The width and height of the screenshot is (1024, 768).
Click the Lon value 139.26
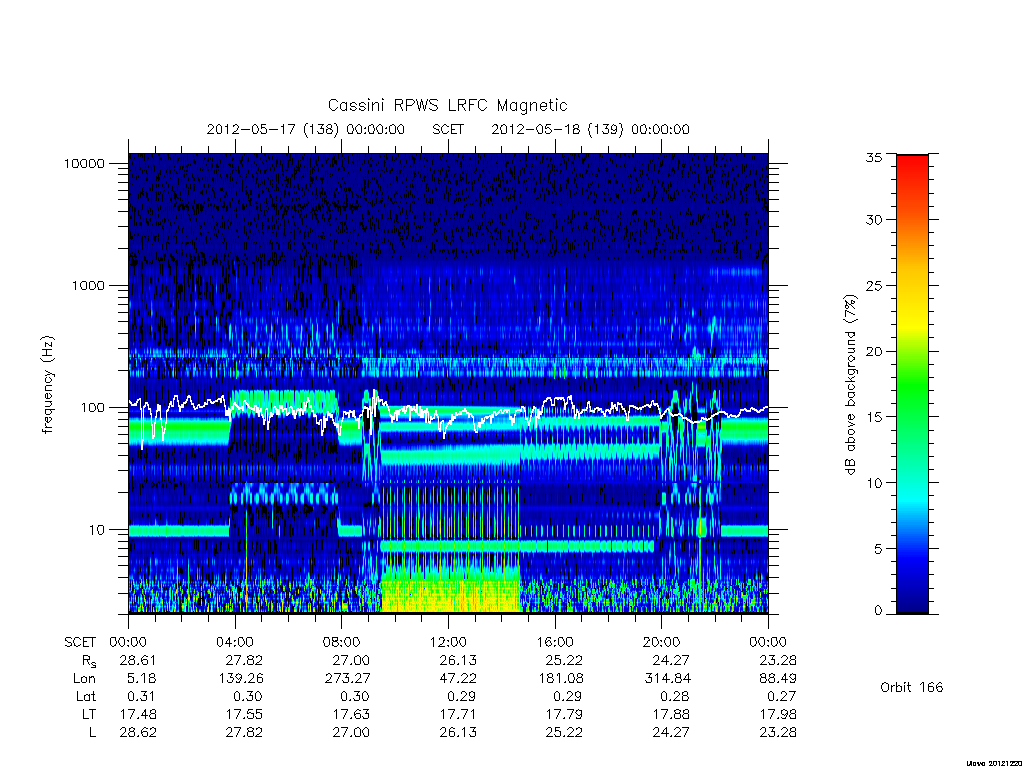241,679
